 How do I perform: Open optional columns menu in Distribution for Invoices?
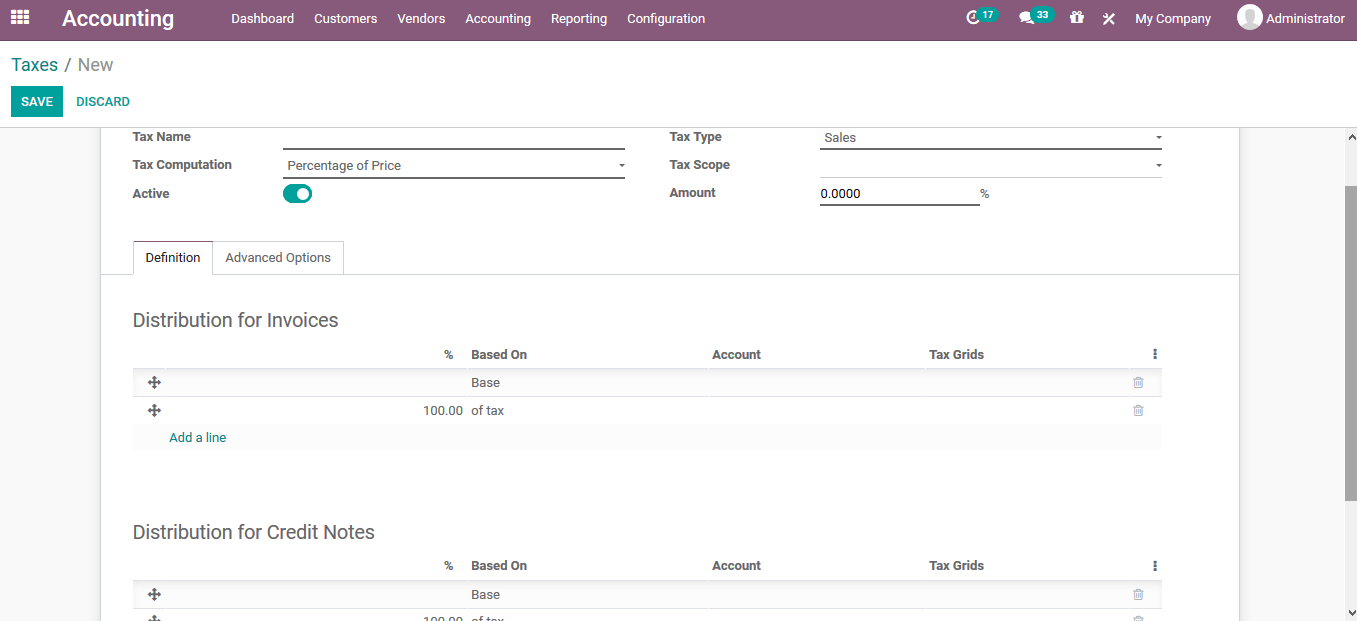pos(1154,353)
